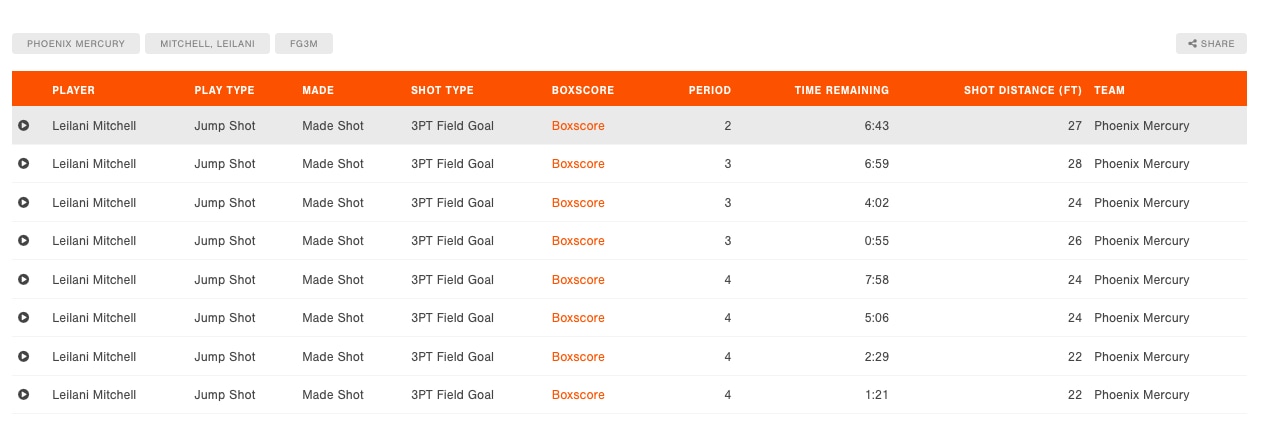Image resolution: width=1262 pixels, height=425 pixels.
Task: Play video for the 7:58 period 4 shot
Action: point(24,280)
